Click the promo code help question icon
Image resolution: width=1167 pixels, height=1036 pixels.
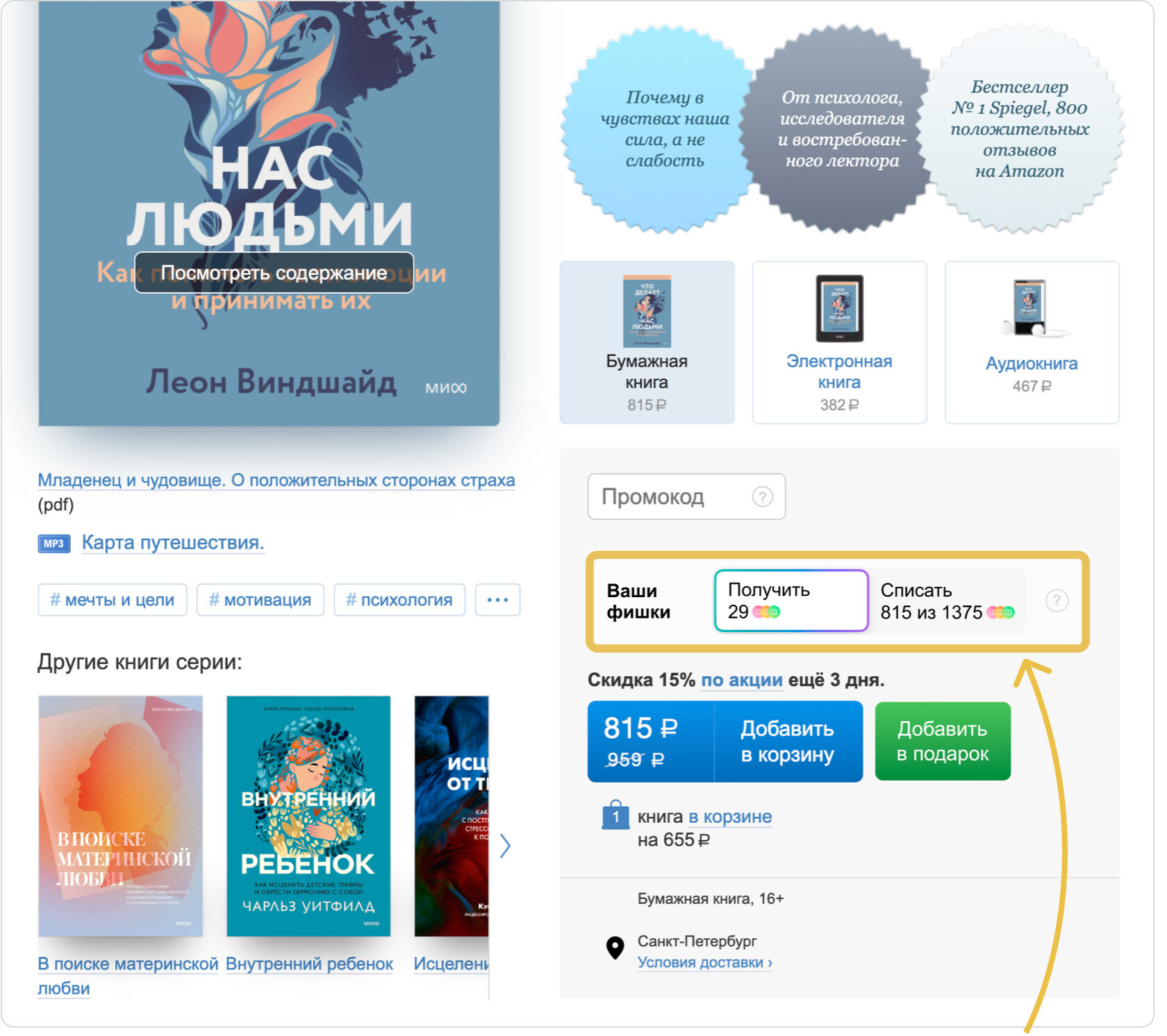762,496
